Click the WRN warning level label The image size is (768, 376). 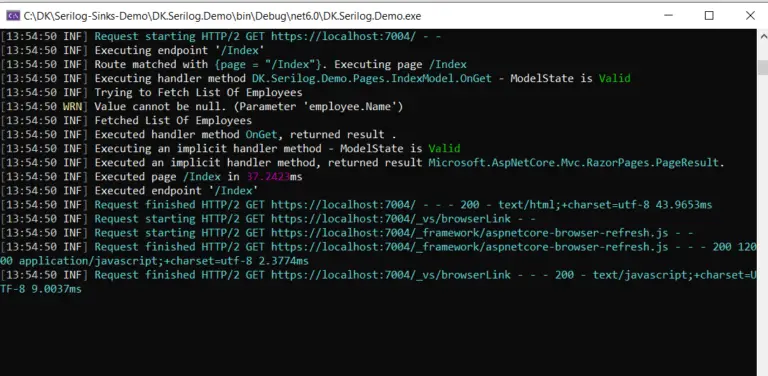(72, 107)
